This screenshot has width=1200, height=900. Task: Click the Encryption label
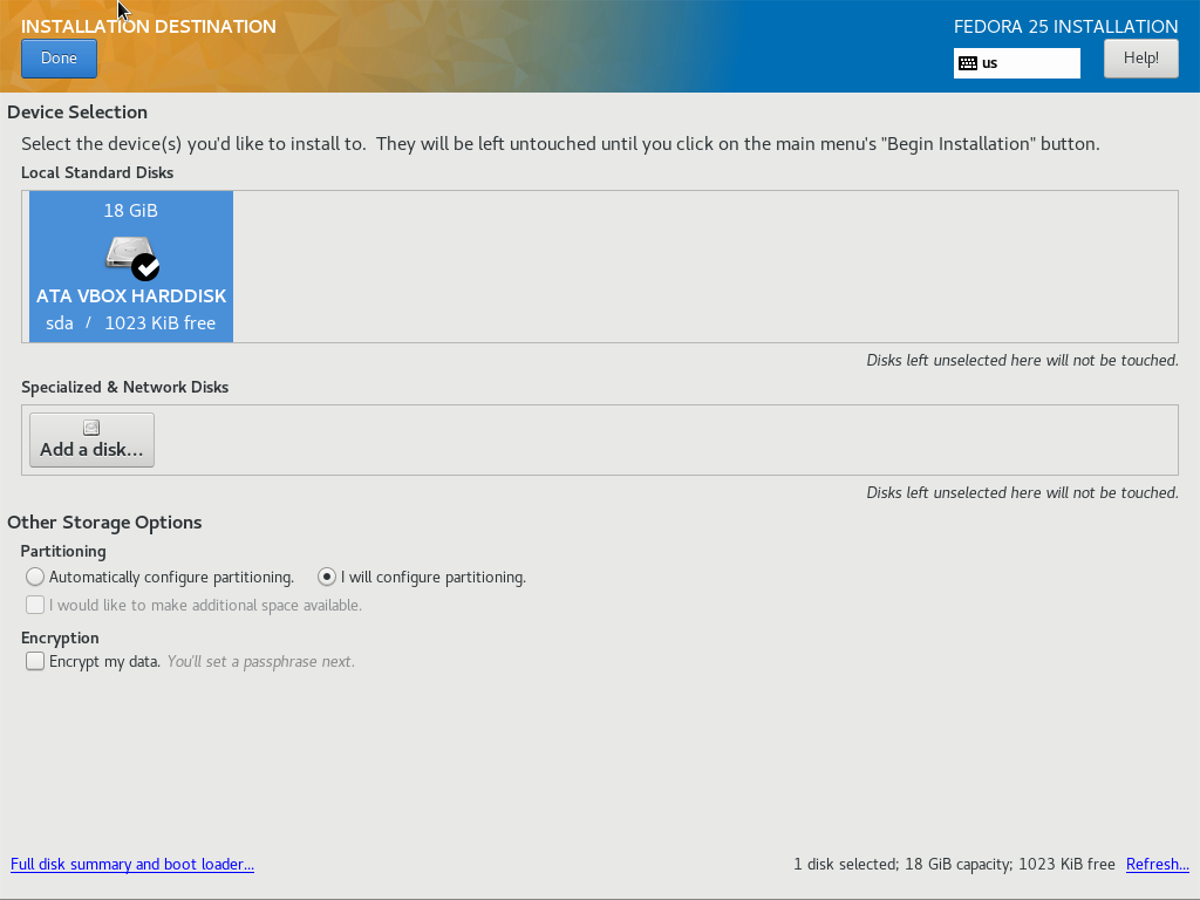pyautogui.click(x=60, y=638)
